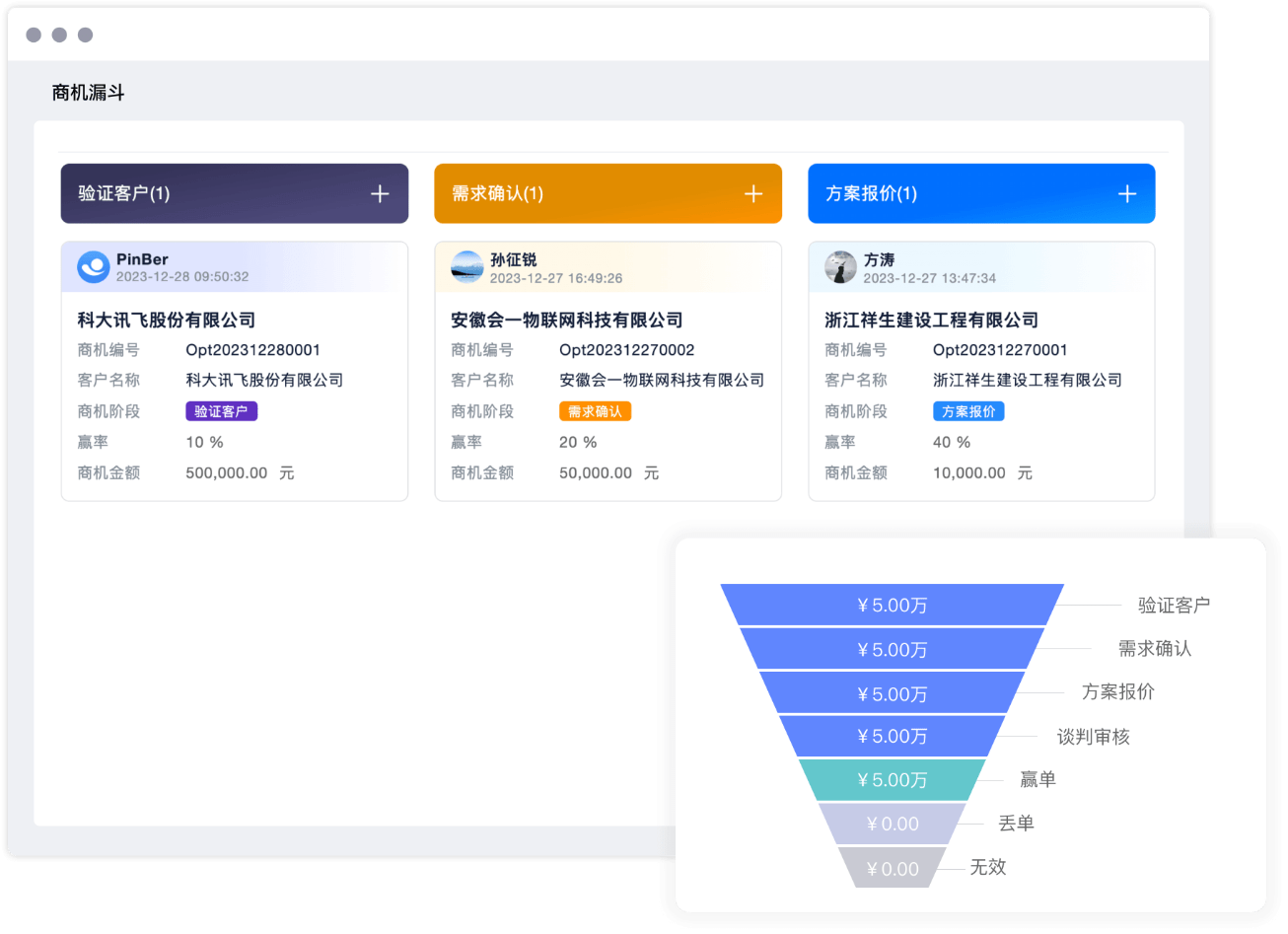Click the orange 需求确认 stage tag
The height and width of the screenshot is (934, 1288).
click(x=595, y=410)
